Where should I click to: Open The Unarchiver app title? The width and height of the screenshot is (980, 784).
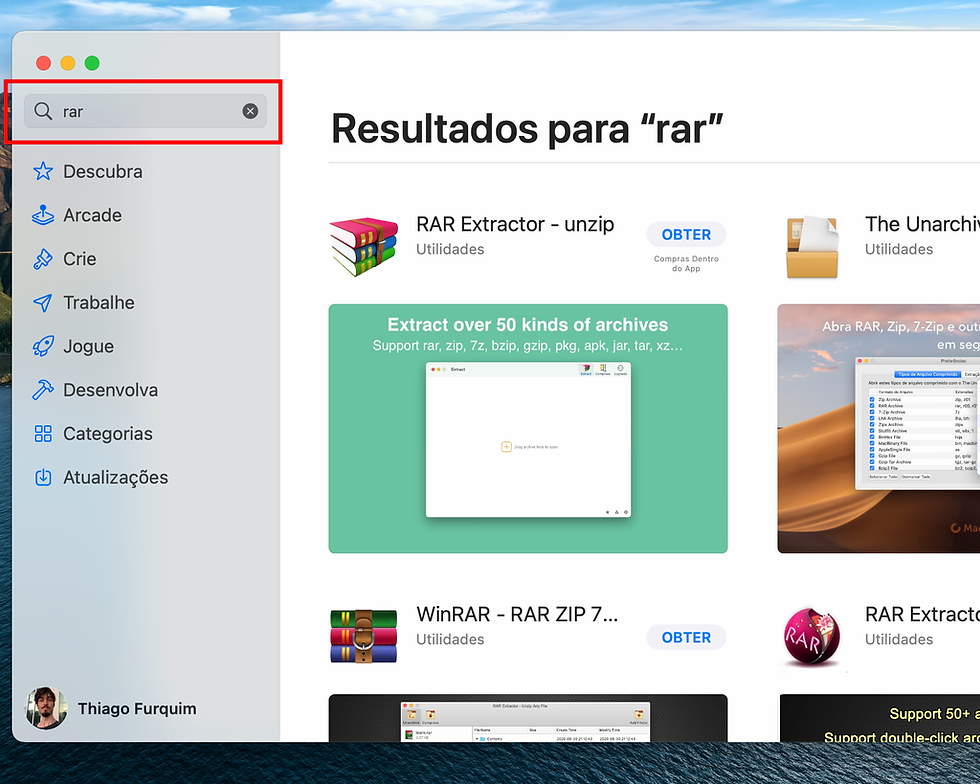click(x=922, y=224)
